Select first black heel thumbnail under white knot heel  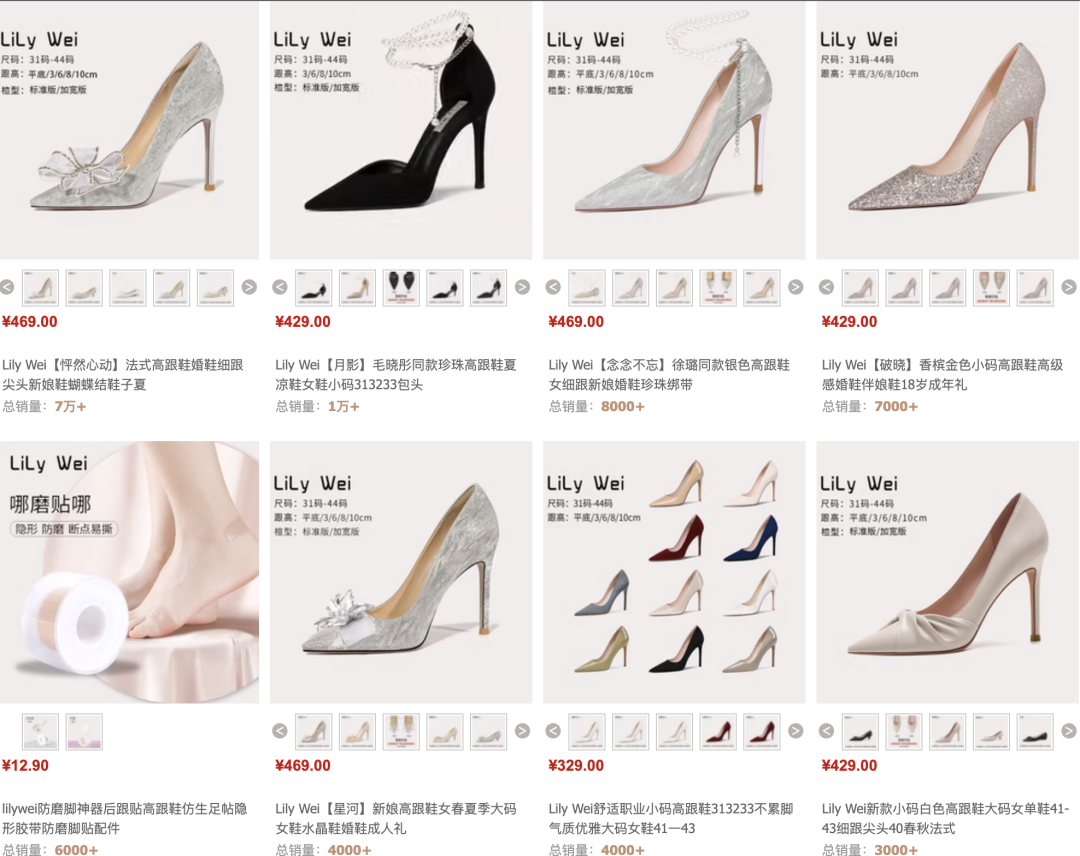[860, 731]
